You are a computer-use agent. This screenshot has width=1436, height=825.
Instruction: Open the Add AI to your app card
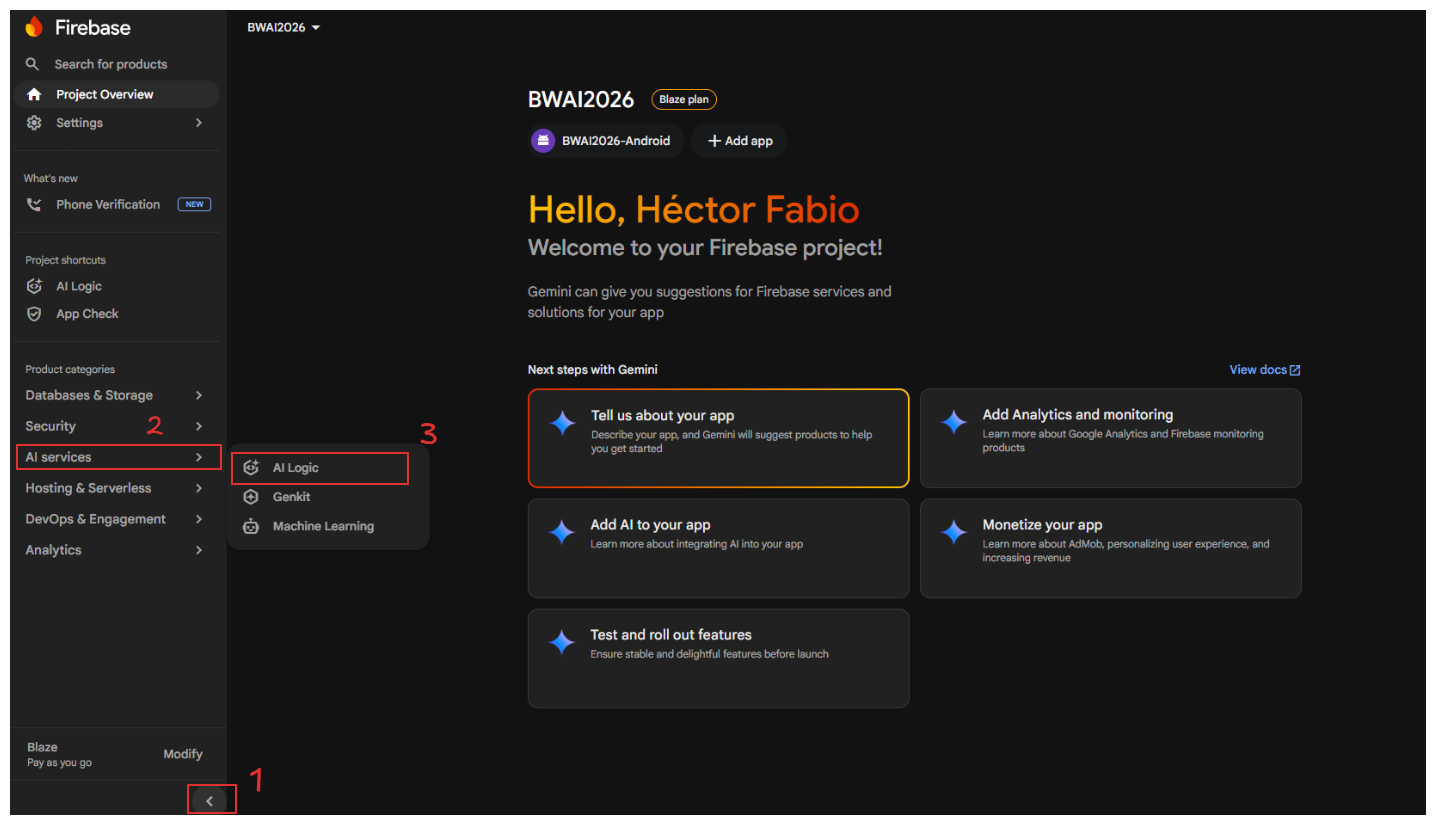coord(718,548)
